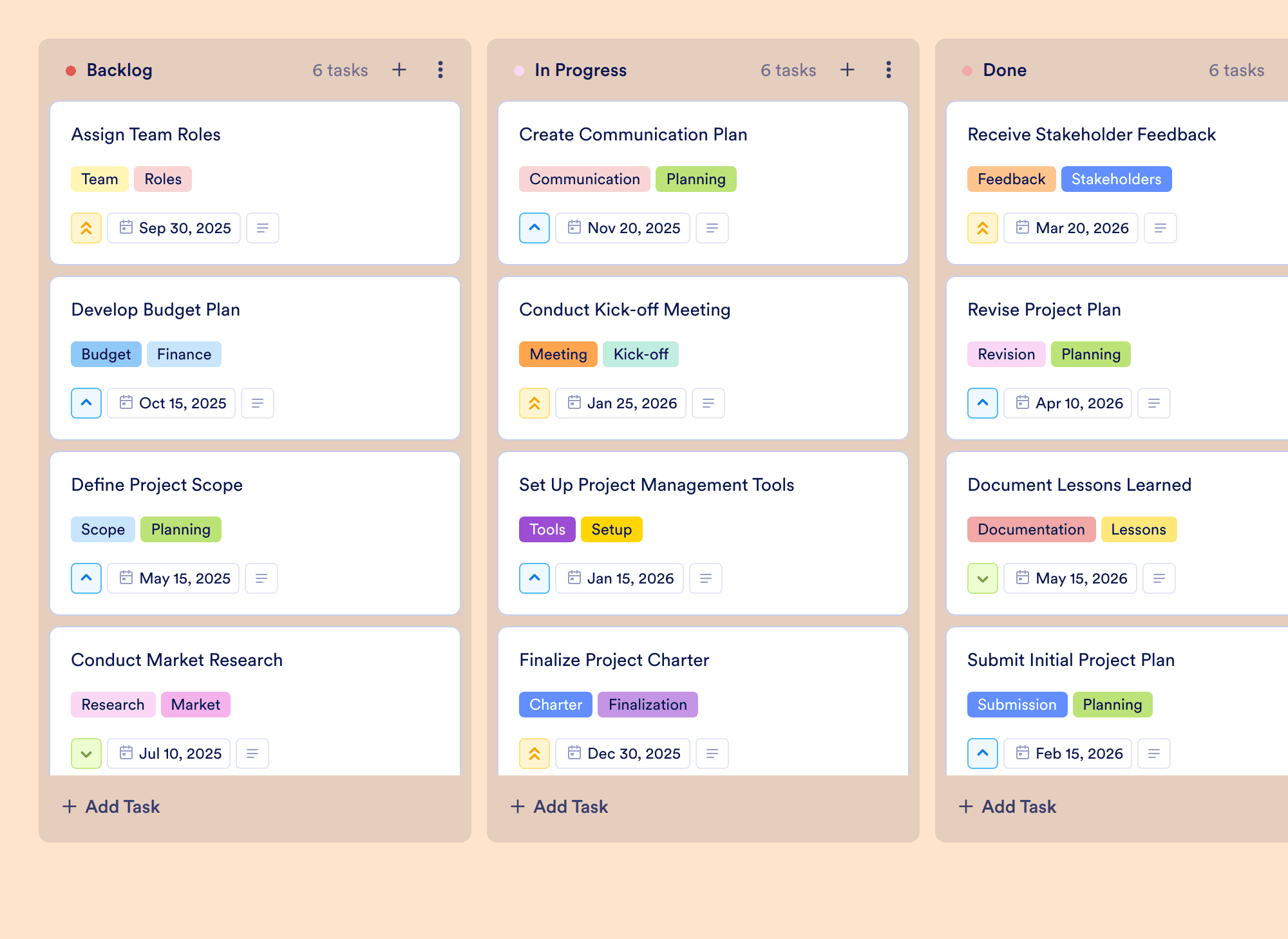Image resolution: width=1288 pixels, height=939 pixels.
Task: Open the Finalize Project Charter card
Action: [x=703, y=701]
